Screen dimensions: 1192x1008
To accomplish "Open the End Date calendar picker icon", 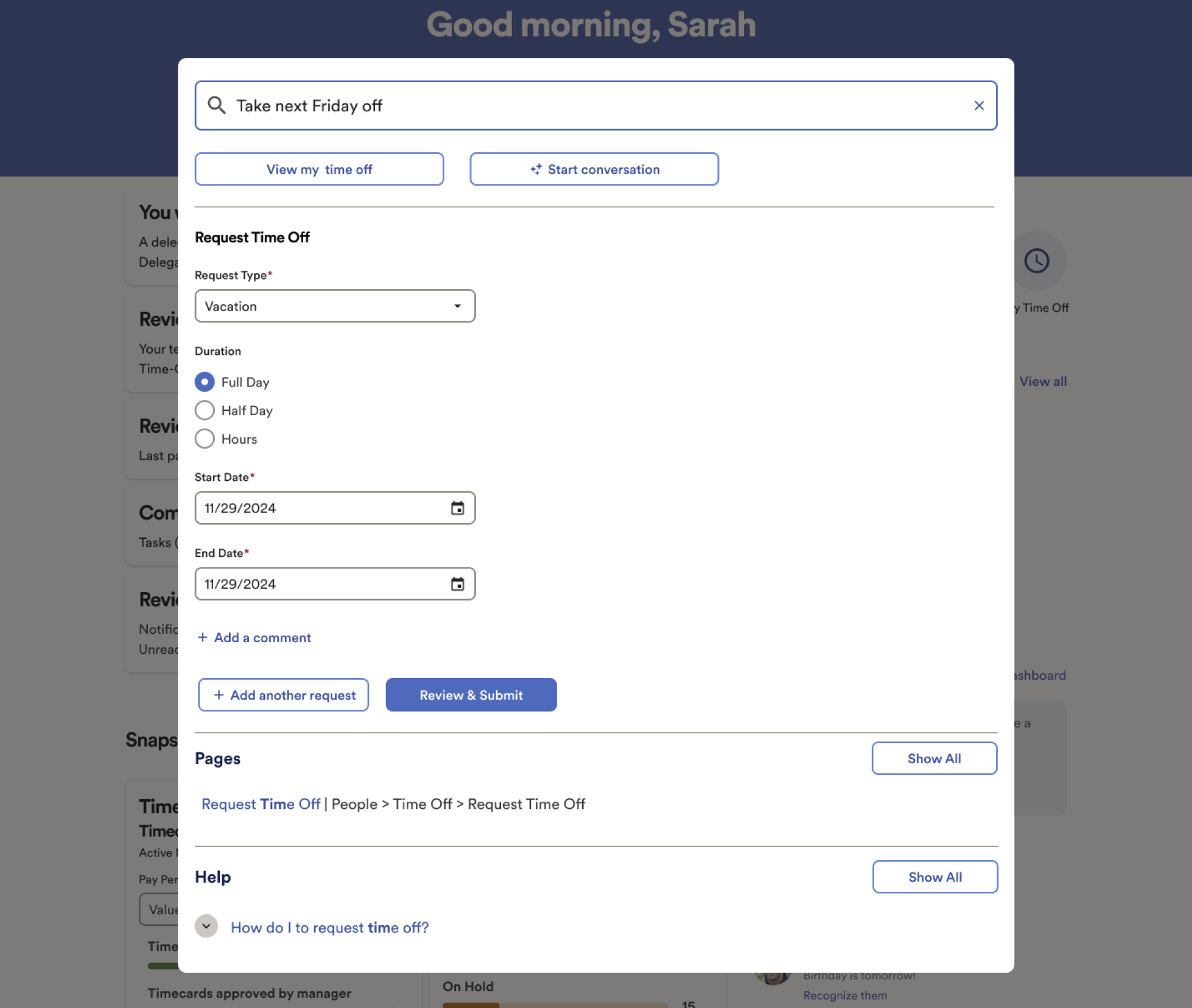I will coord(457,584).
